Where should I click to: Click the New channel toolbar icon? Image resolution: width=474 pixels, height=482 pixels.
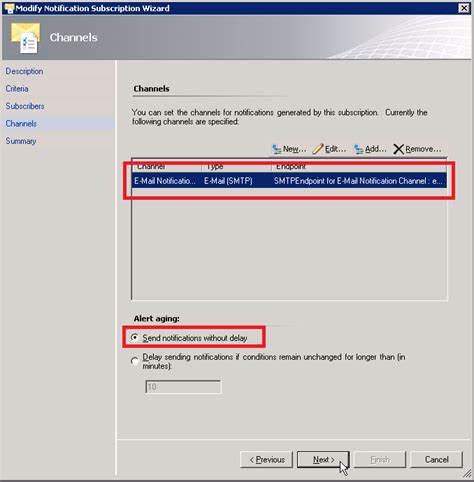point(277,149)
